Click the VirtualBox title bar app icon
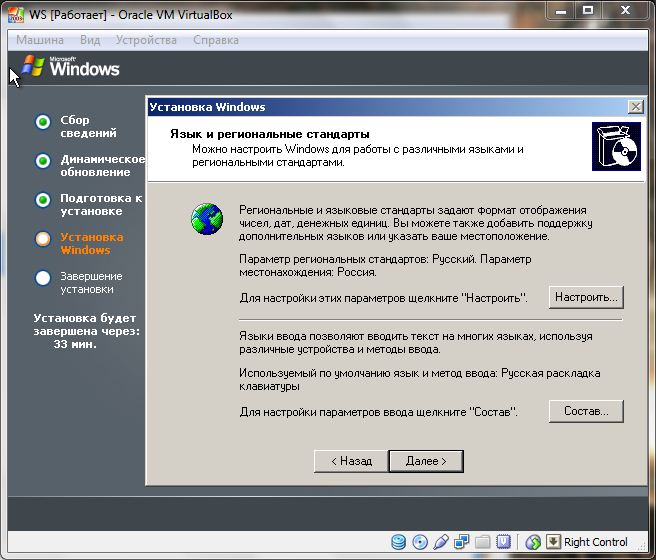Image resolution: width=656 pixels, height=560 pixels. coord(16,15)
